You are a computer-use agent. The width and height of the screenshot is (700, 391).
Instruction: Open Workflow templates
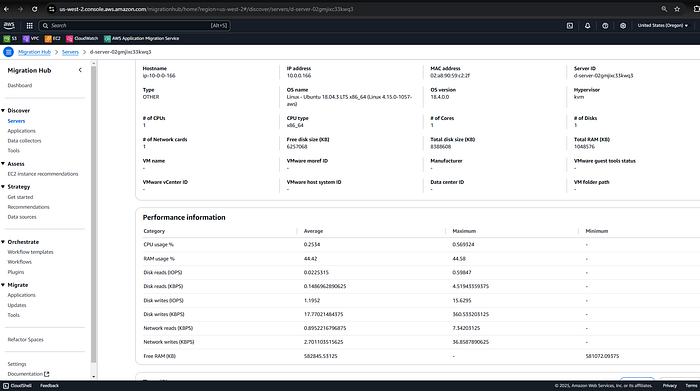coord(30,252)
